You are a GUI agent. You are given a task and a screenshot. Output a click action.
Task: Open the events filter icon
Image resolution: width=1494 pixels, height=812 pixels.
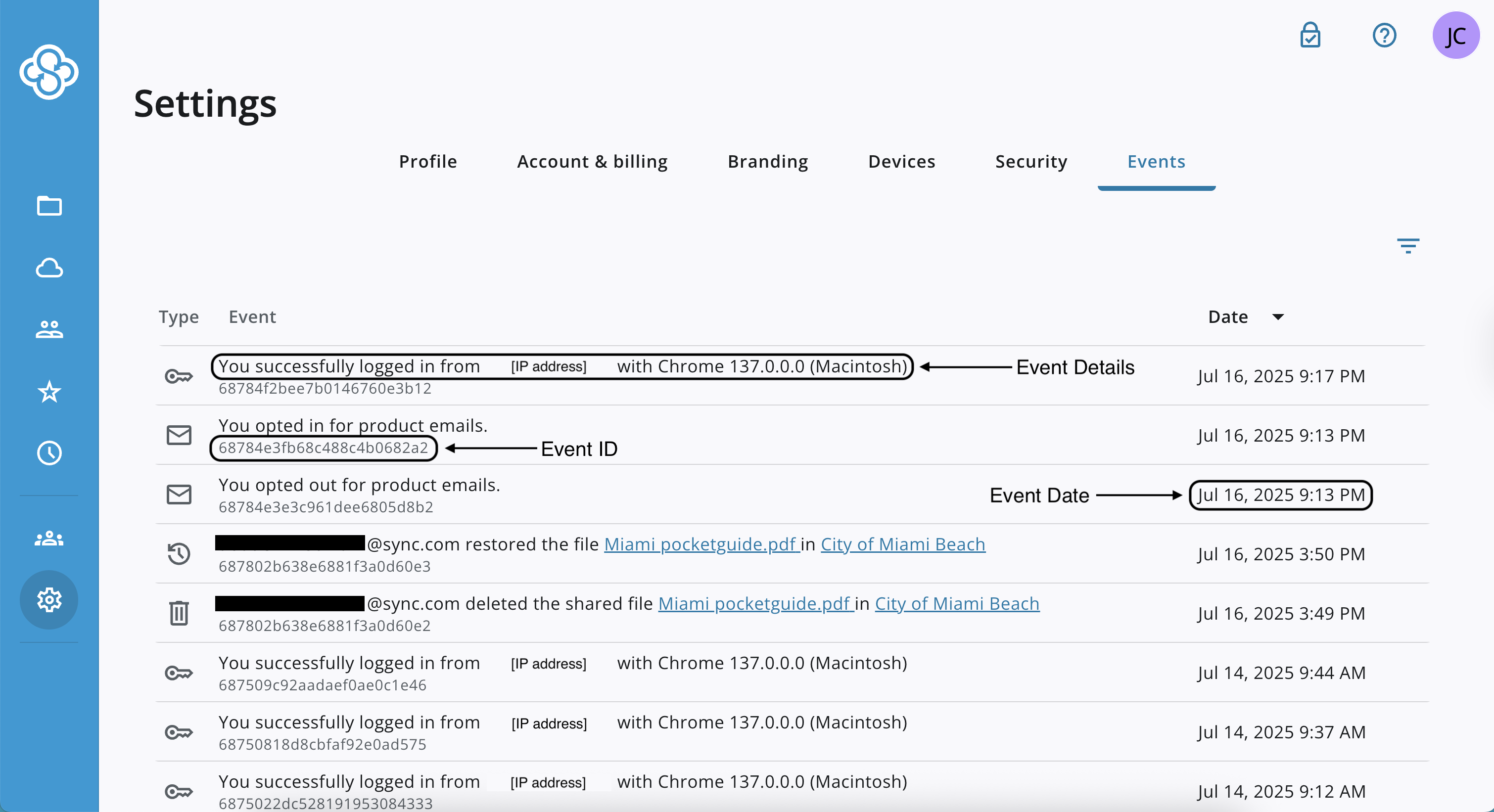click(1408, 246)
